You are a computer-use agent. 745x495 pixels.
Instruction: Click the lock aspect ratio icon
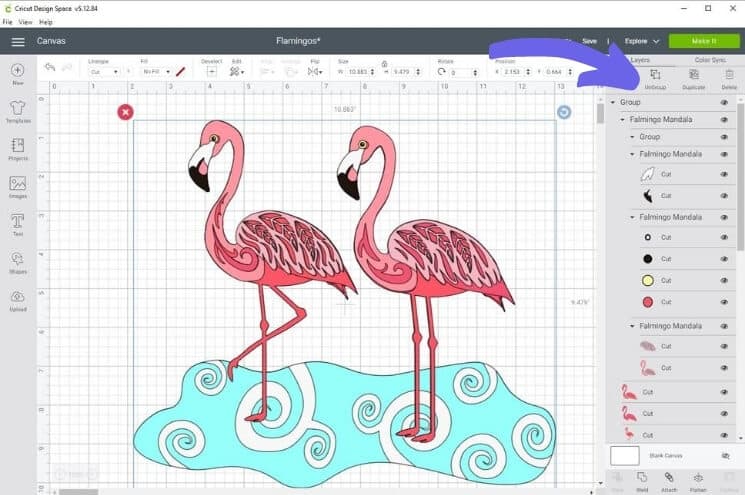384,64
